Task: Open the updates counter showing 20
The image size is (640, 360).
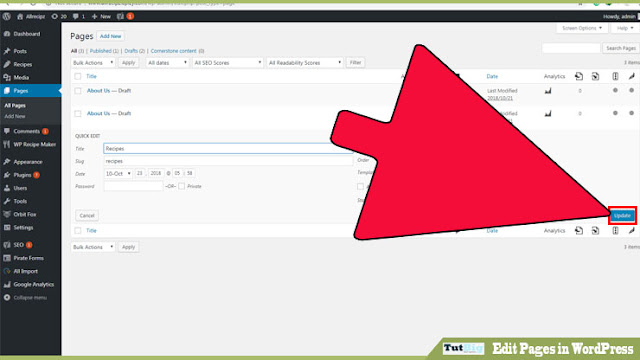Action: coord(59,16)
